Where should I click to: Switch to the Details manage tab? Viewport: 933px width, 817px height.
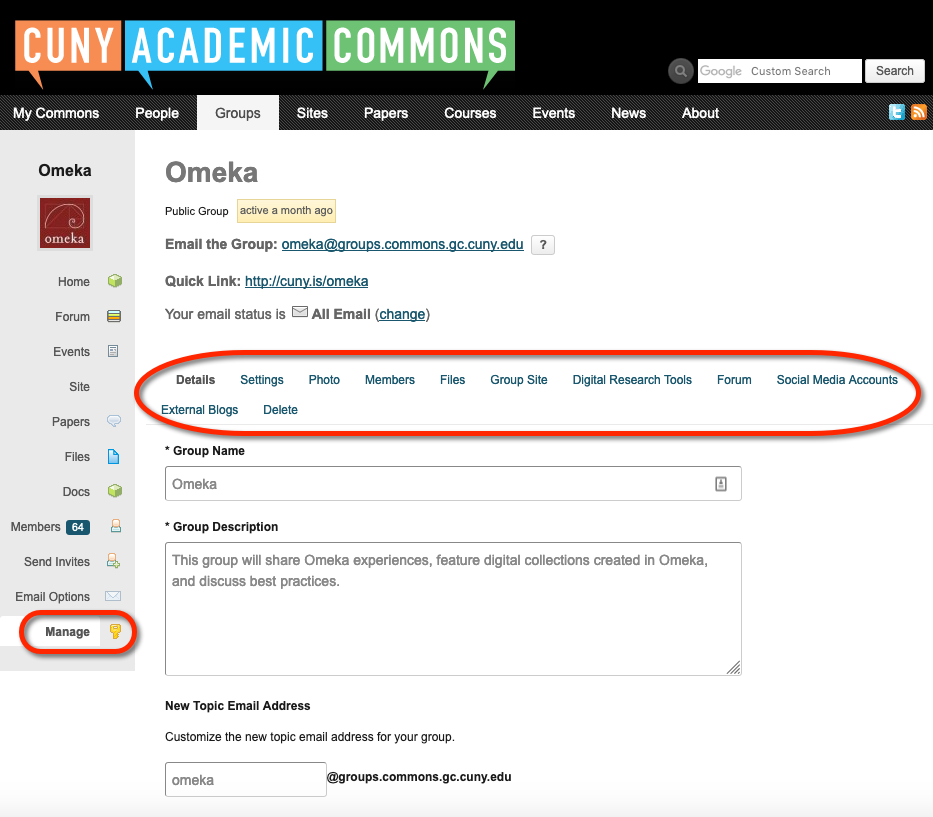click(x=196, y=380)
